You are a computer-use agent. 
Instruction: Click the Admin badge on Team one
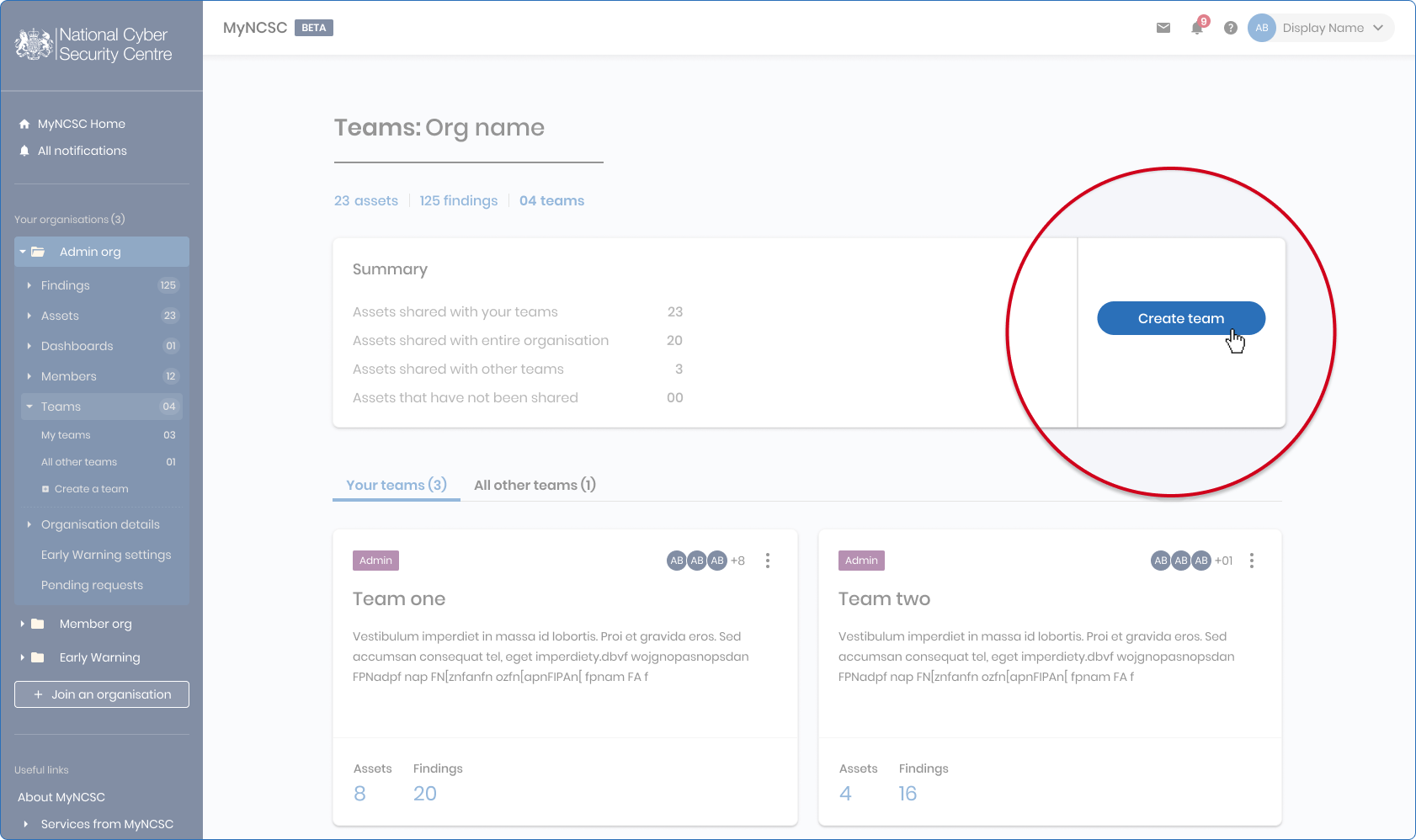pos(375,561)
